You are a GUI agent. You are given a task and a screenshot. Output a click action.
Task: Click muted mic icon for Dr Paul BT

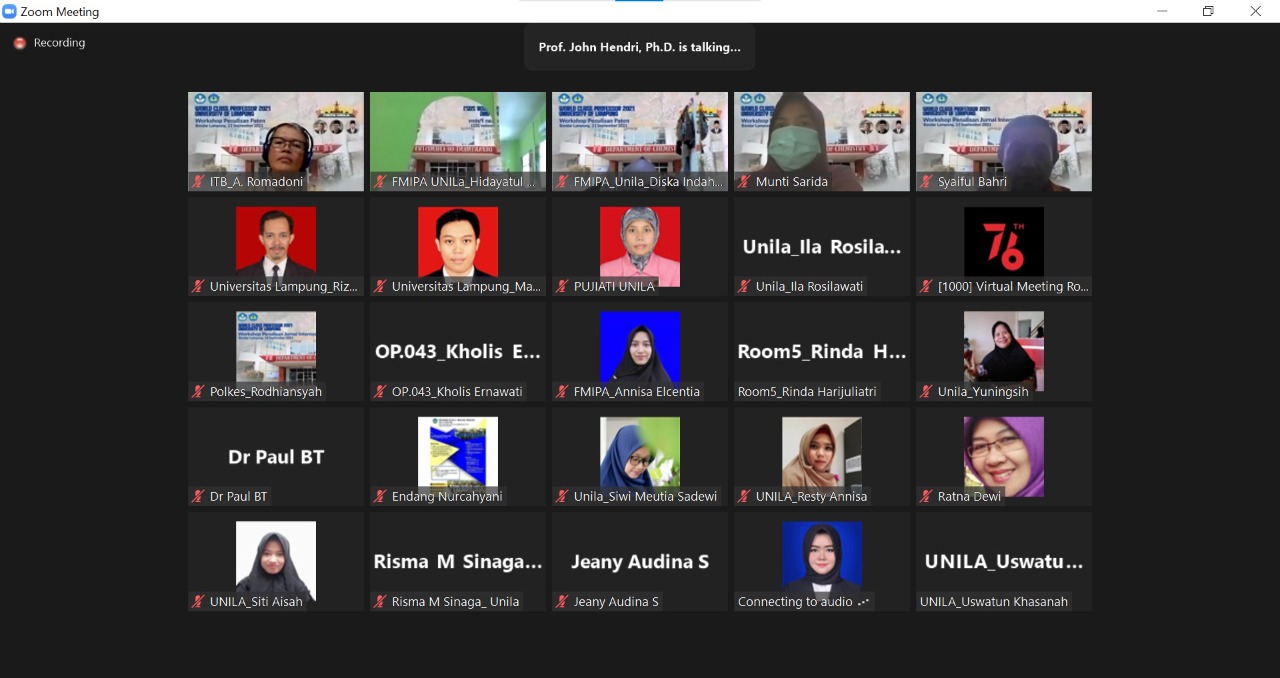[198, 497]
